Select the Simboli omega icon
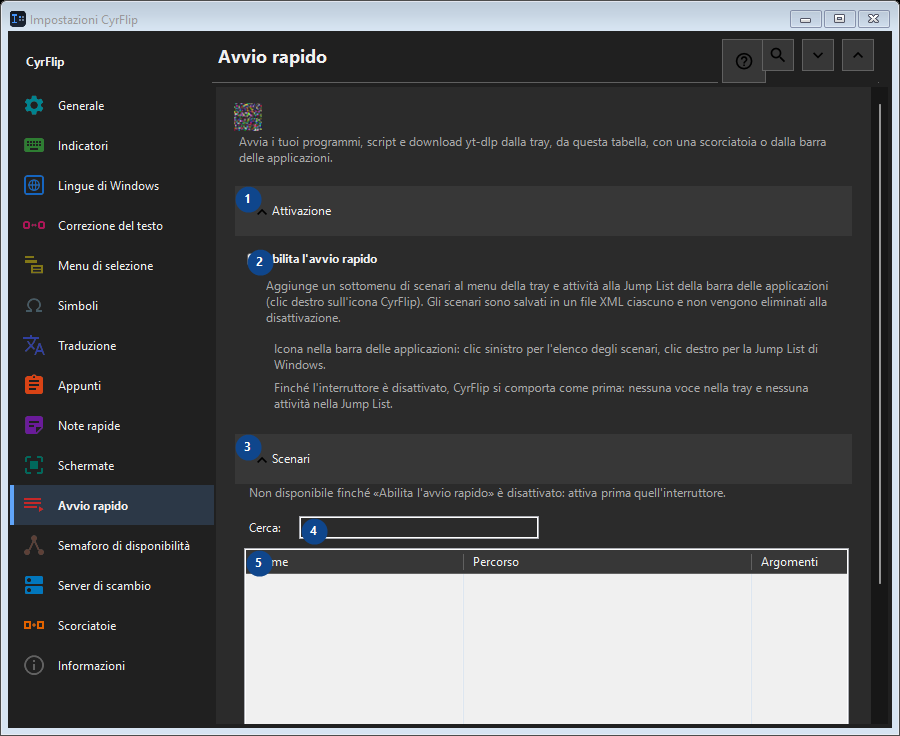 tap(34, 305)
